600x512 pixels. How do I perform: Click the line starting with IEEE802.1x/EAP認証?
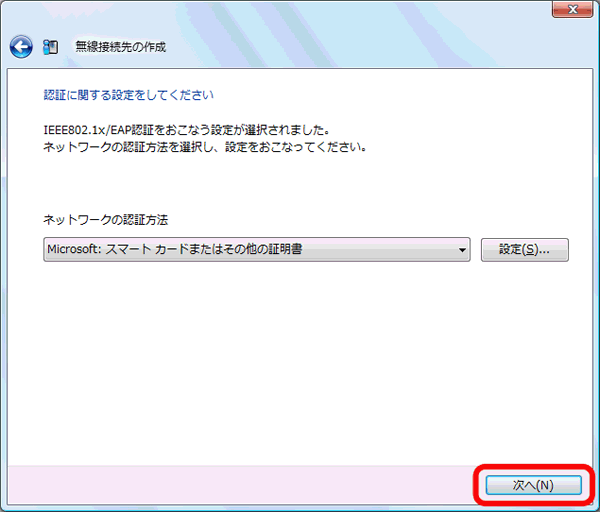[186, 130]
